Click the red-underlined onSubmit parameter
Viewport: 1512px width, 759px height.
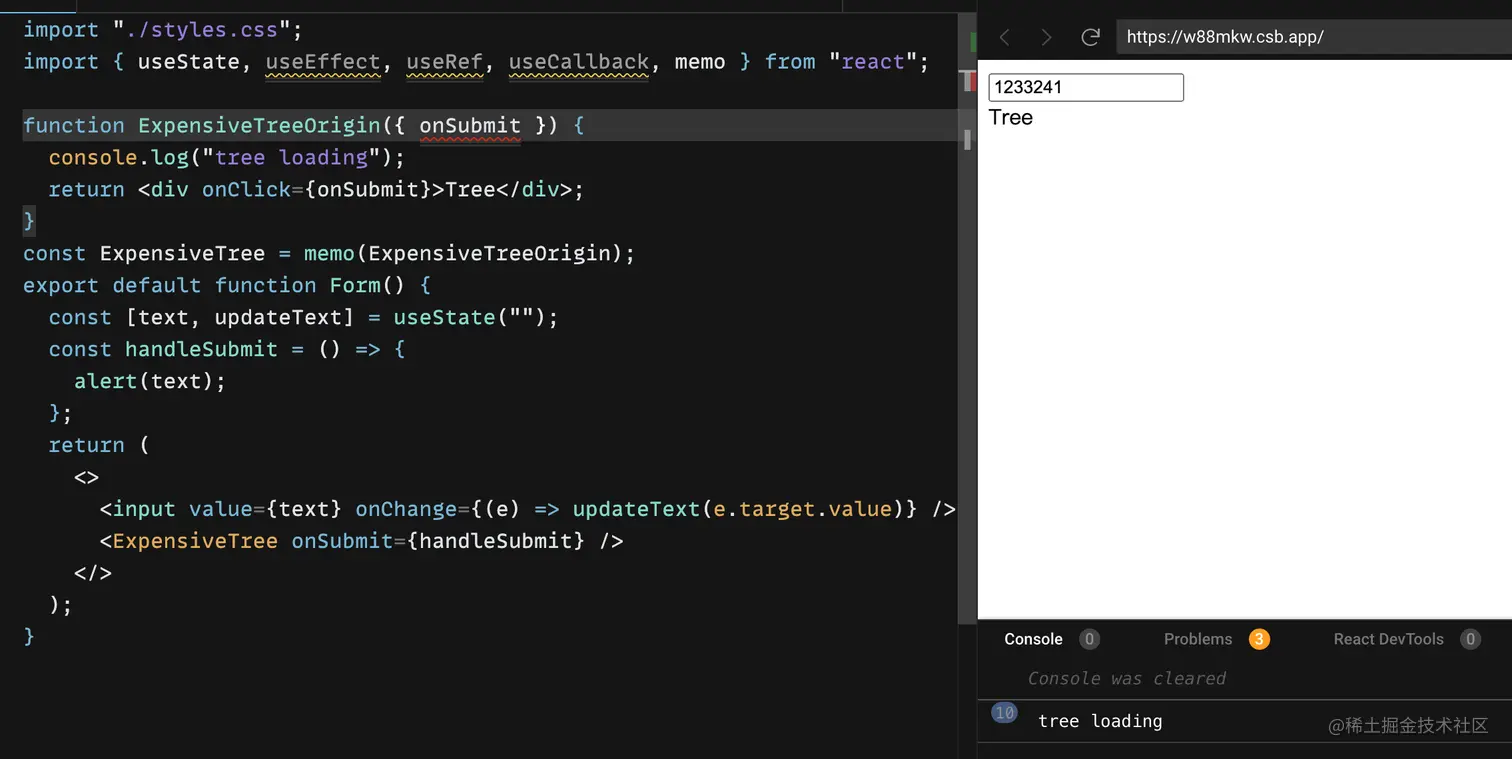click(x=470, y=126)
